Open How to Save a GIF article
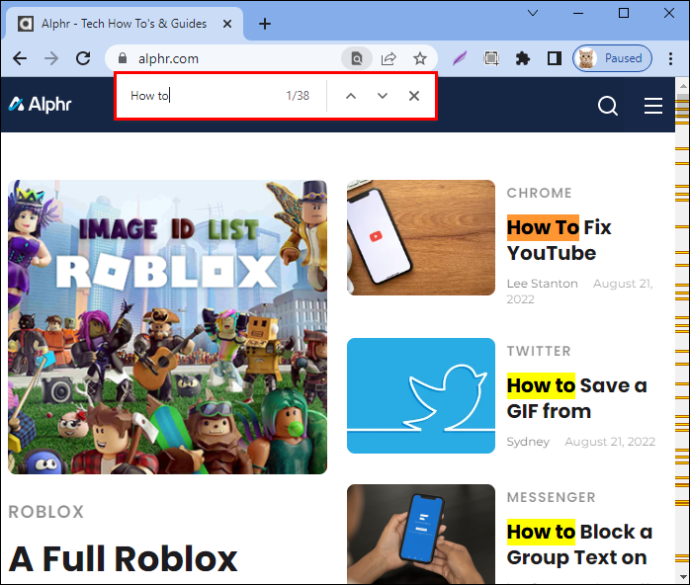 (x=576, y=398)
